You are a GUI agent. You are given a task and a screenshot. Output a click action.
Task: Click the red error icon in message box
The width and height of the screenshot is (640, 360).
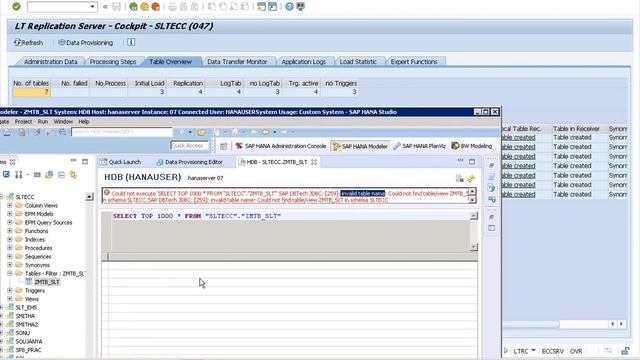click(107, 193)
